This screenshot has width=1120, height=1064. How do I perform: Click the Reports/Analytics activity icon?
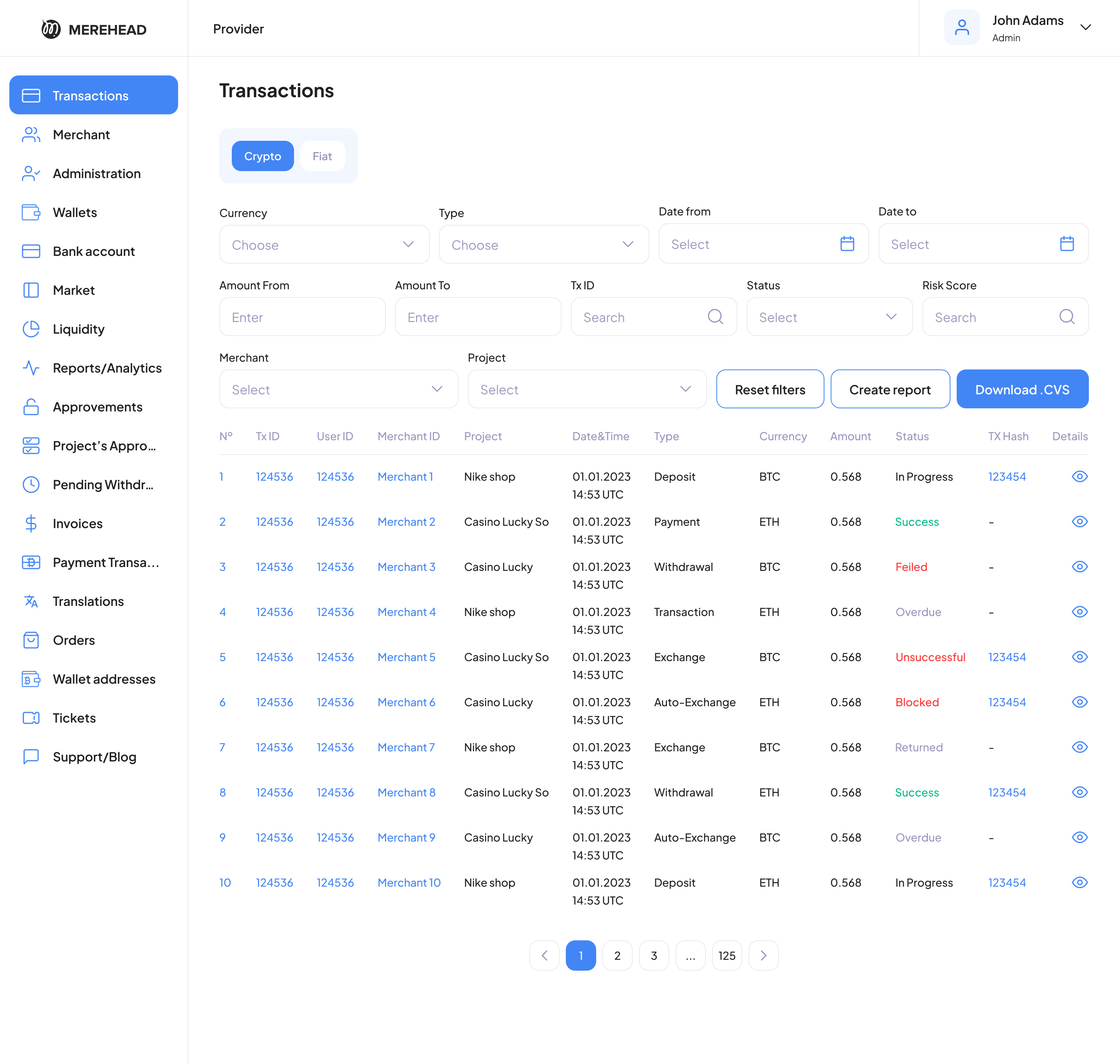[x=31, y=368]
